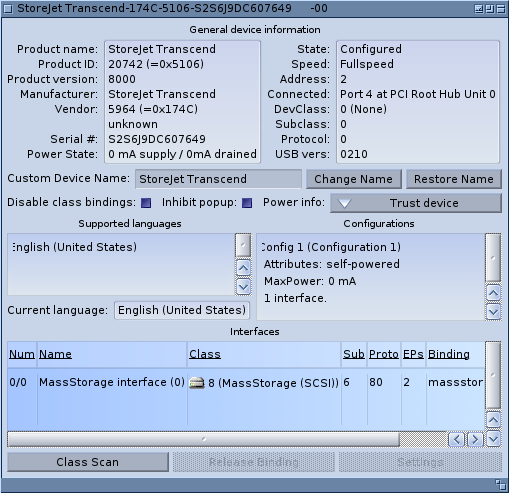The height and width of the screenshot is (493, 509).
Task: Click the zoom gadget in title bar
Action: tap(490, 9)
